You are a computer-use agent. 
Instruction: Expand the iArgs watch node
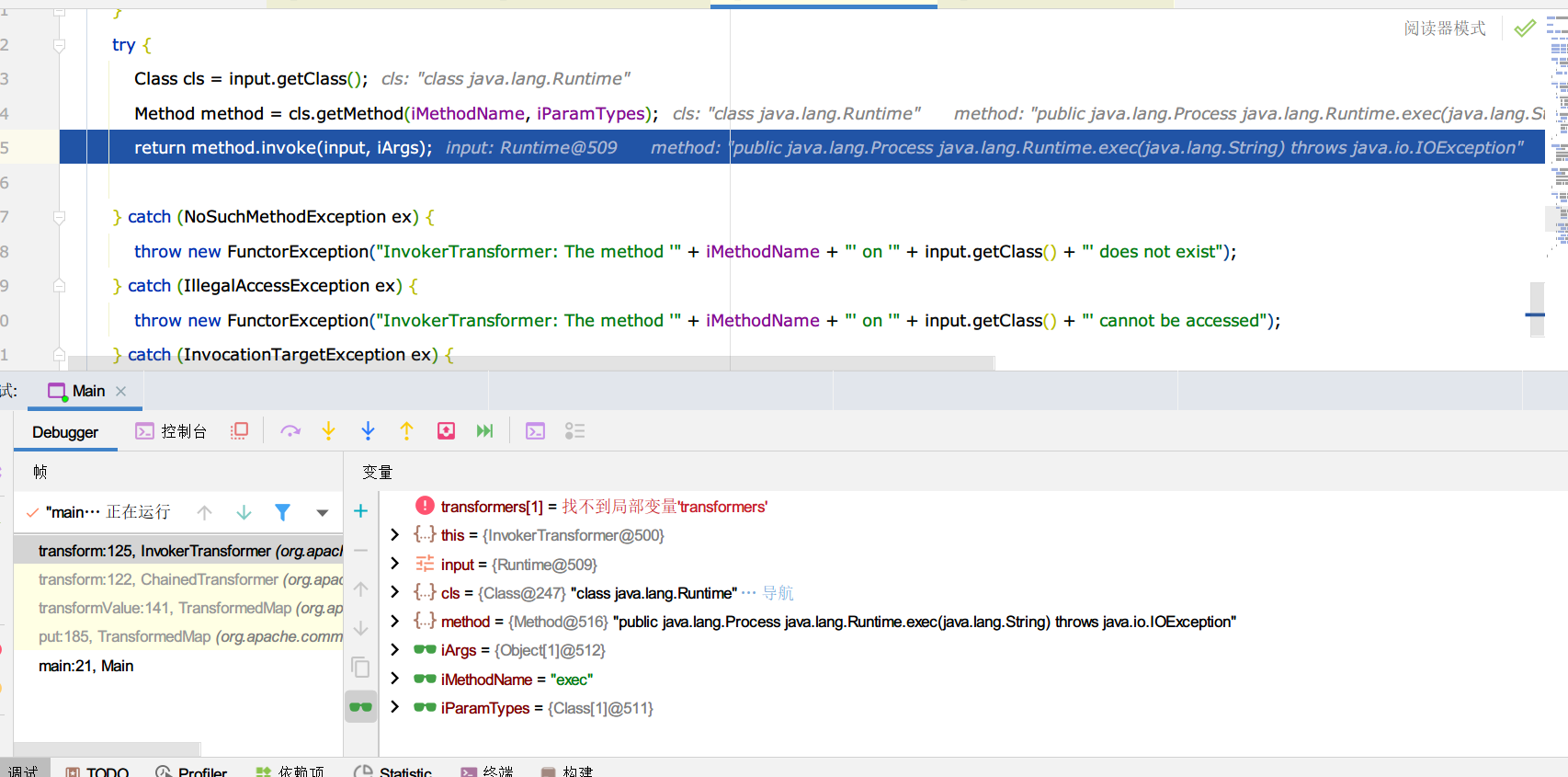point(395,650)
